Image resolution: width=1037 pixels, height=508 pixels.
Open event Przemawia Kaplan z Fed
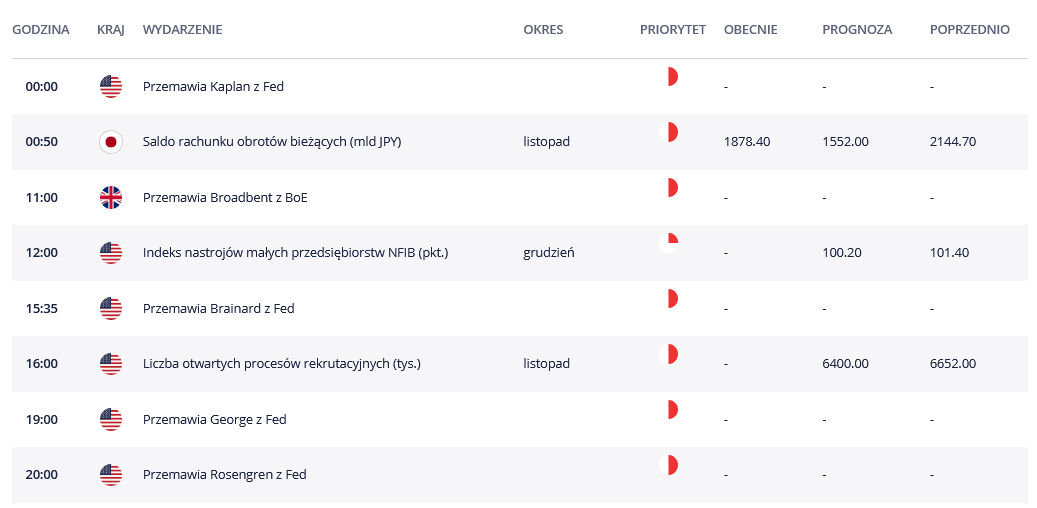(213, 87)
